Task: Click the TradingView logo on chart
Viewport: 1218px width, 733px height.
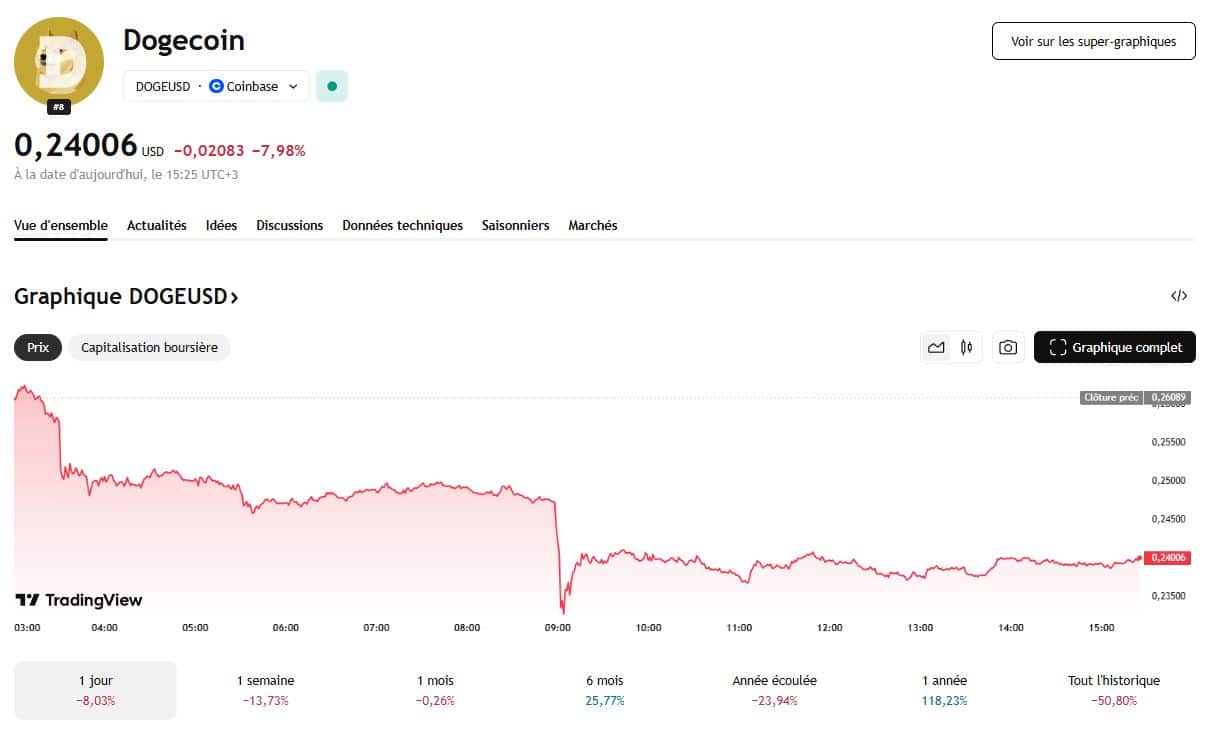Action: 79,600
